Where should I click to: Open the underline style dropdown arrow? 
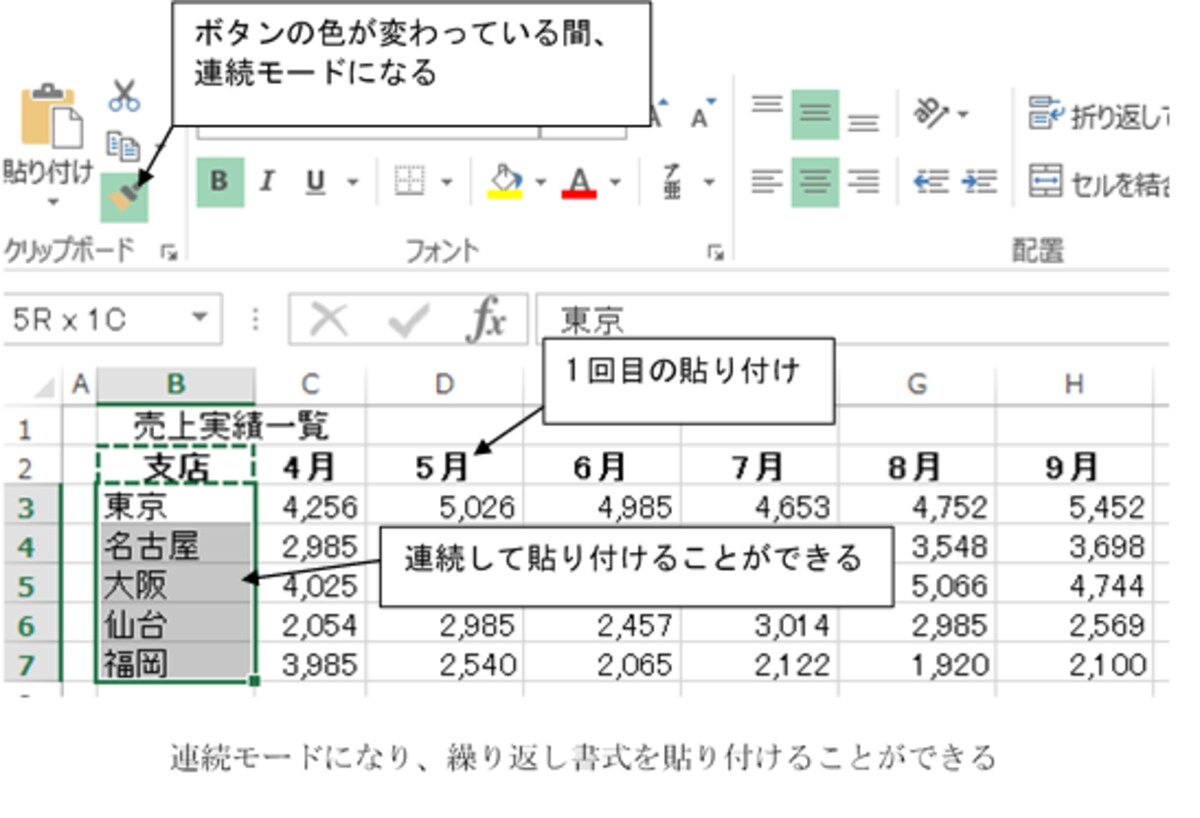[352, 183]
